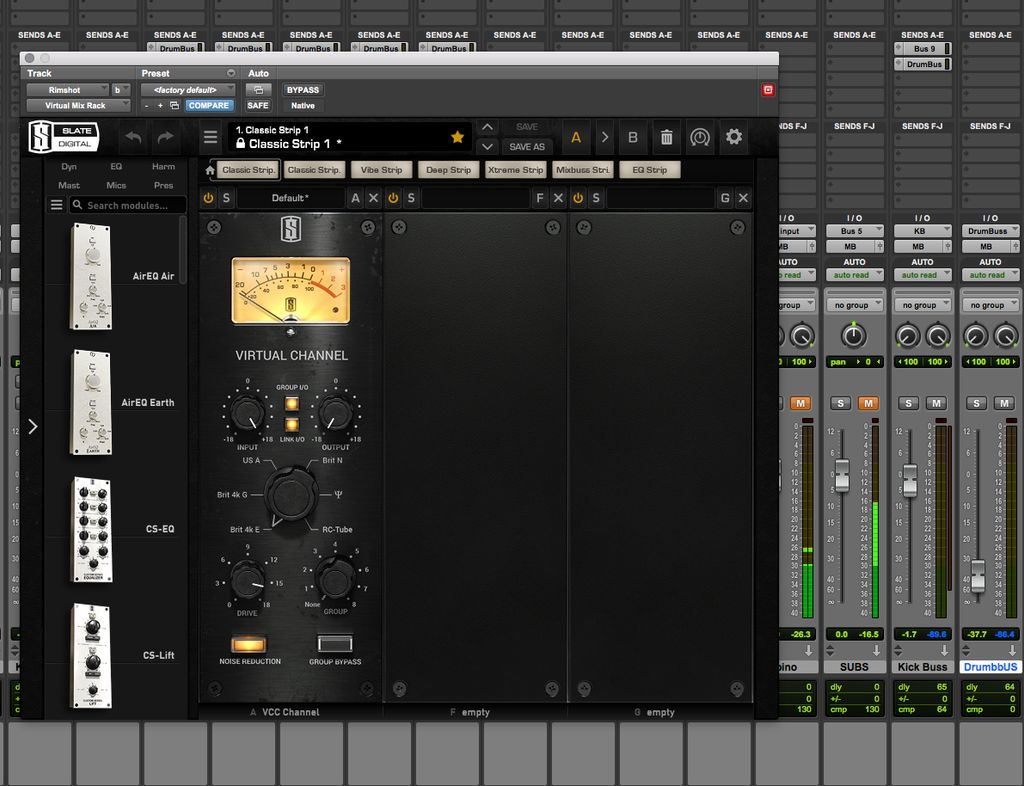This screenshot has width=1024, height=786.
Task: Open the Preset section menu arrow
Action: tap(231, 73)
